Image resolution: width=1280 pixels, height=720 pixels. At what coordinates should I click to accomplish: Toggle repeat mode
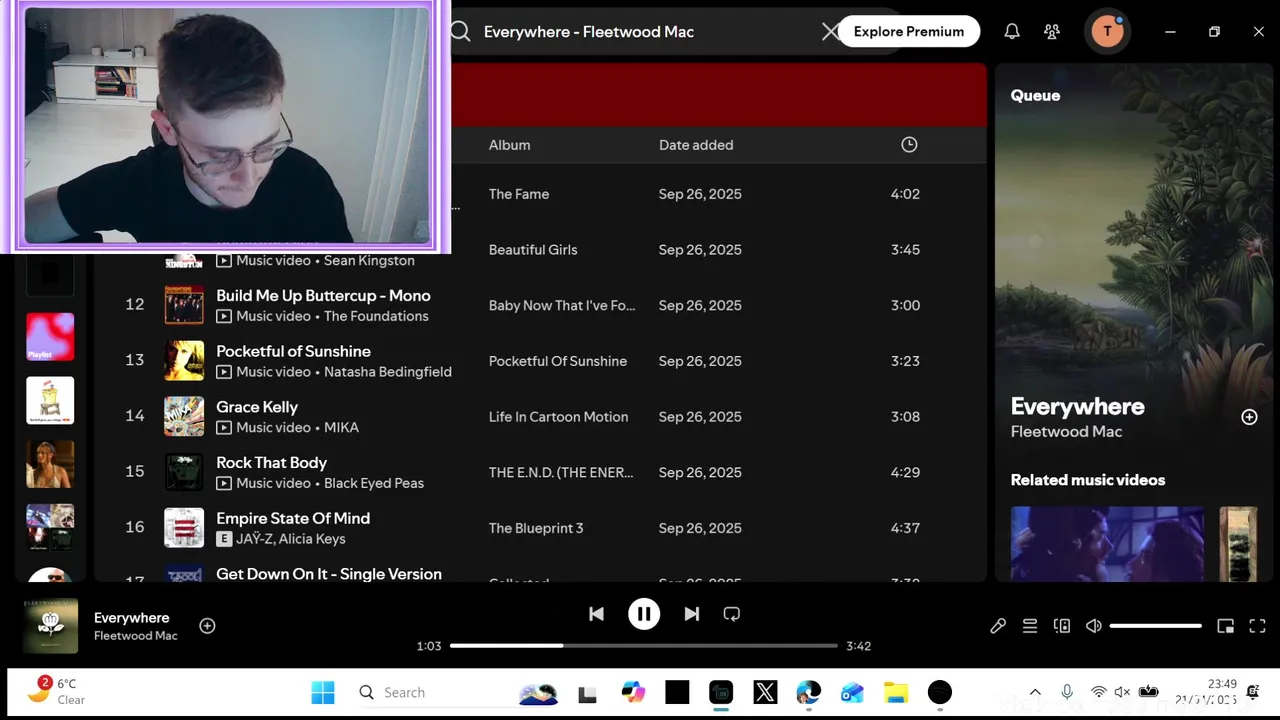pyautogui.click(x=732, y=614)
